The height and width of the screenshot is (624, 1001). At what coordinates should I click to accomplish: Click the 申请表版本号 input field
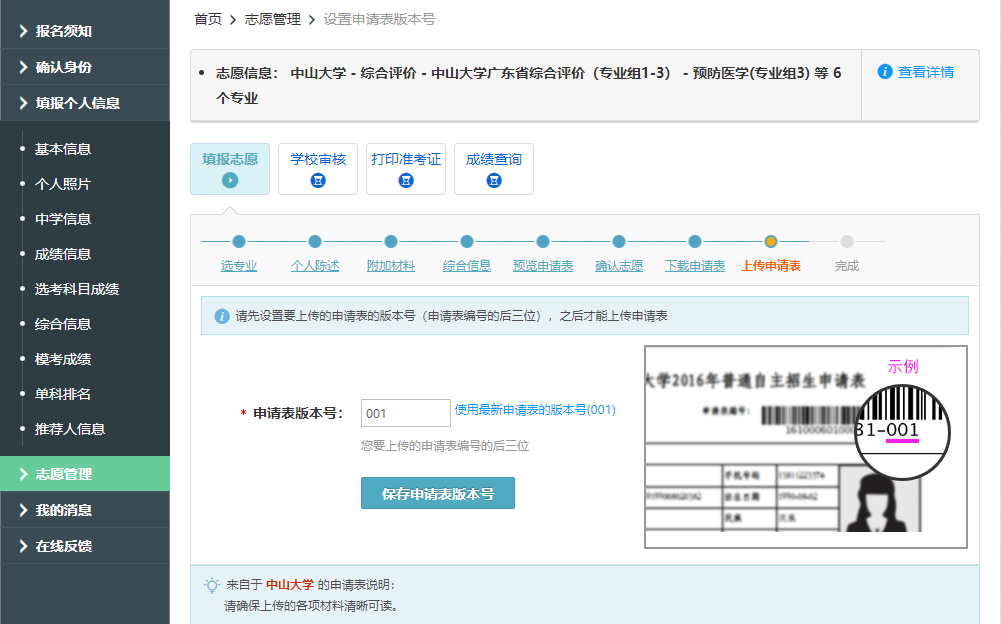(404, 412)
